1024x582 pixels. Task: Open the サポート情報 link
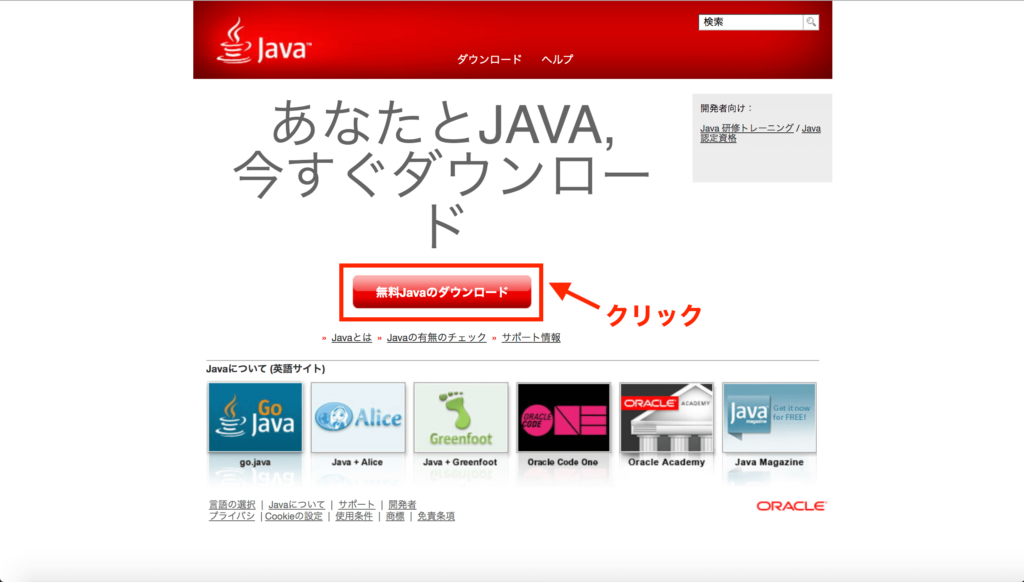[x=531, y=338]
